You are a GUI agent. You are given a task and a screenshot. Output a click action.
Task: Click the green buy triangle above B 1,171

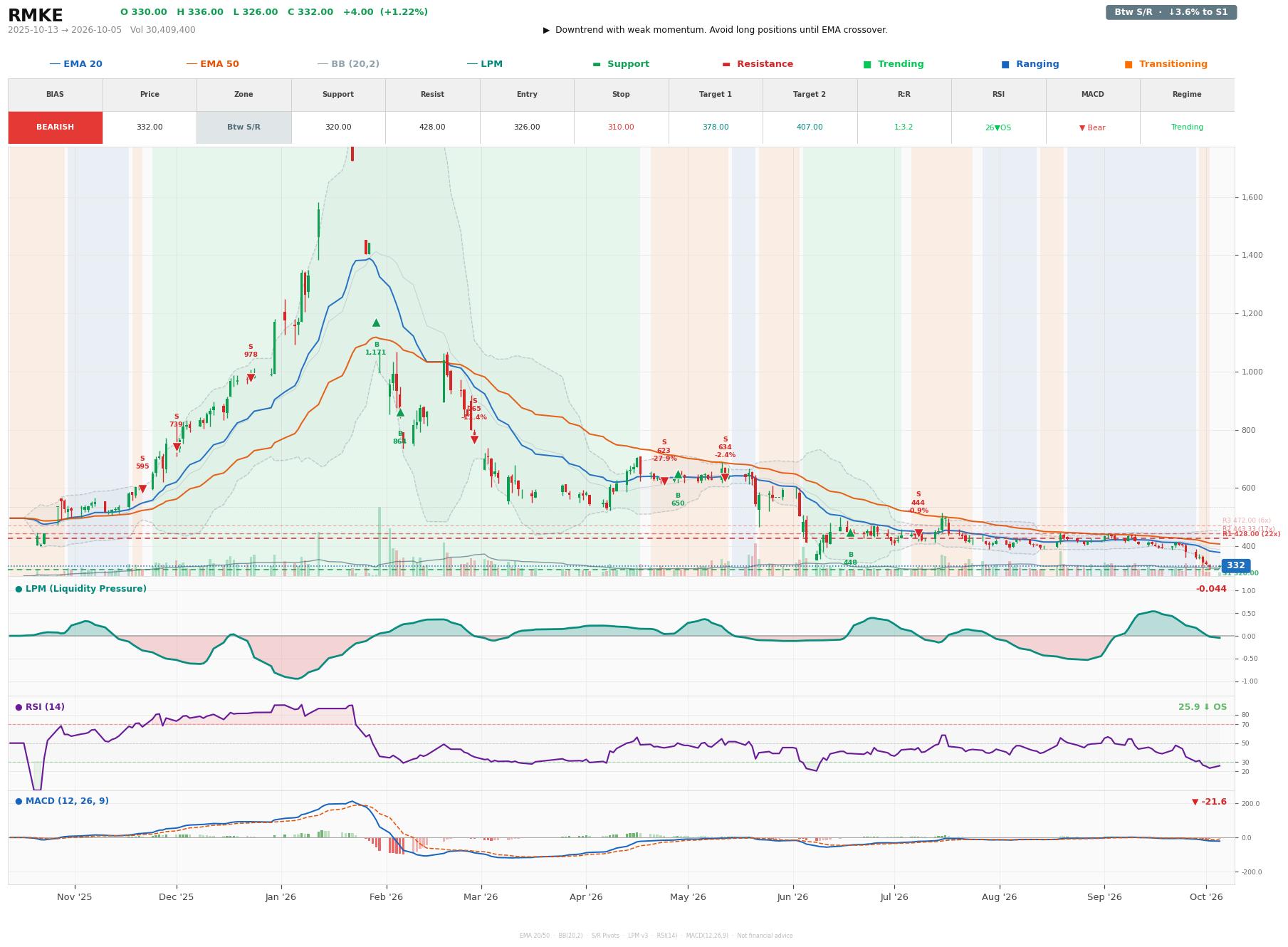coord(376,323)
